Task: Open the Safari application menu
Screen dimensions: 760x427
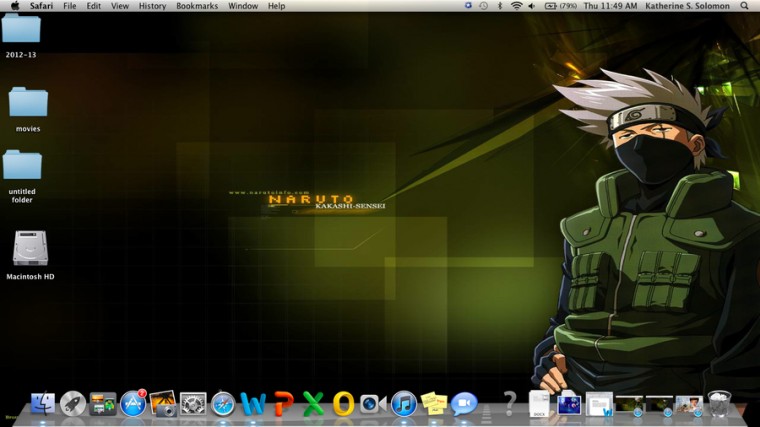Action: [41, 6]
